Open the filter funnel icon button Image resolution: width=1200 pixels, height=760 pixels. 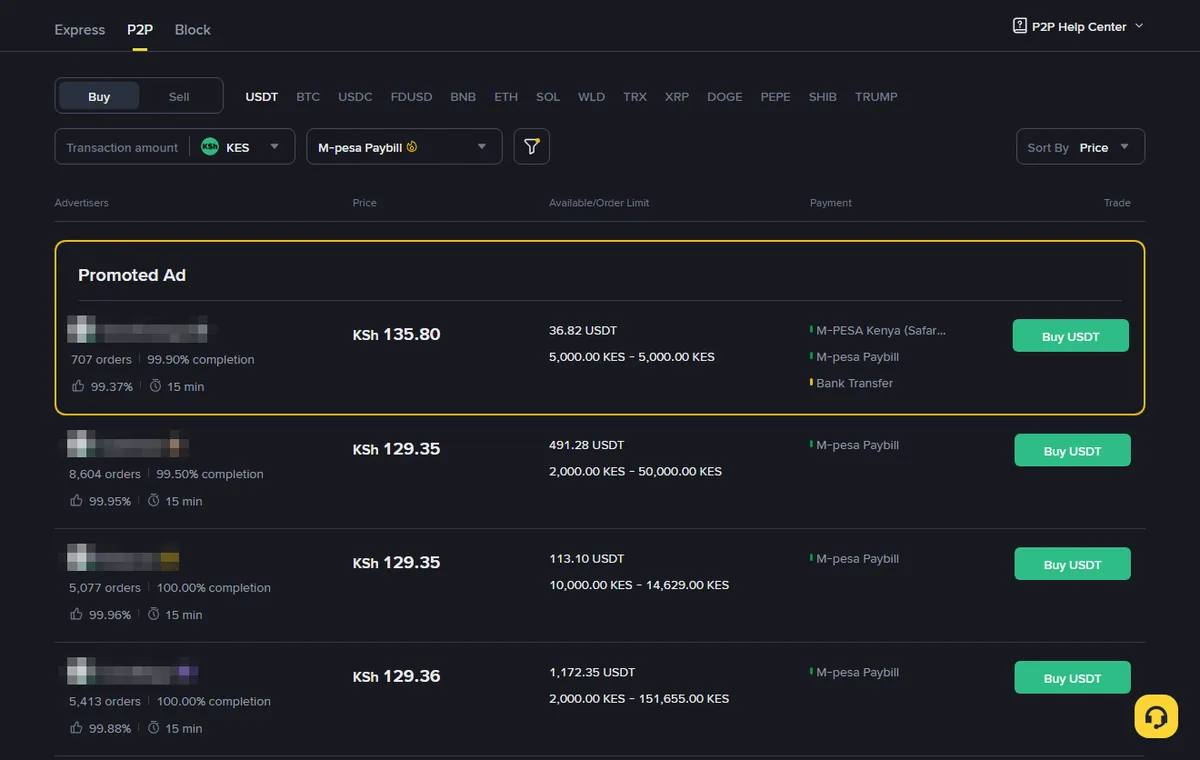[x=531, y=147]
